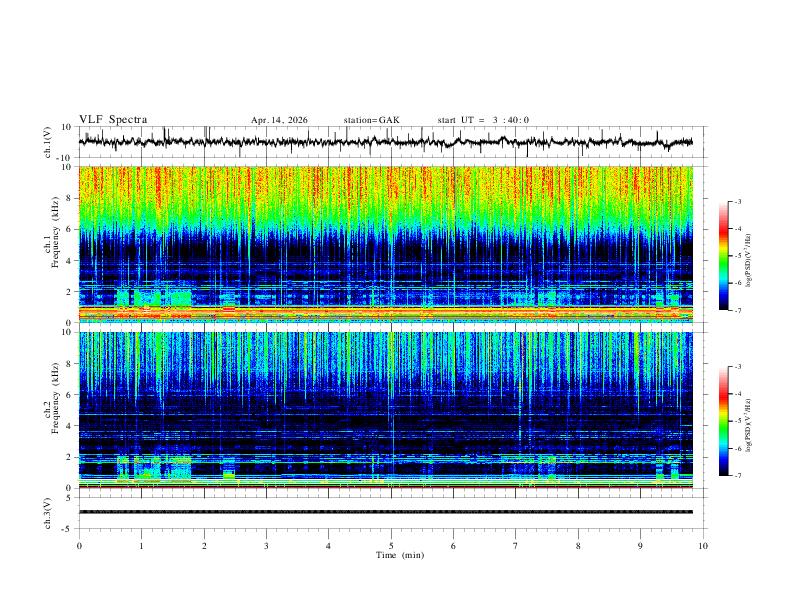Click the ch.1 "Frequency (kHz)" axis label
Image resolution: width=792 pixels, height=612 pixels.
pyautogui.click(x=55, y=232)
